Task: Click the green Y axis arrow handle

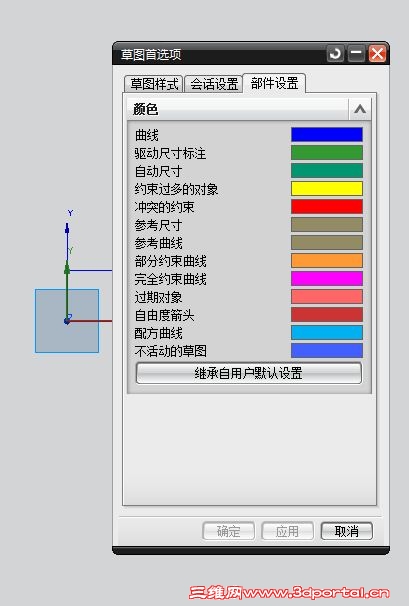Action: pyautogui.click(x=67, y=269)
